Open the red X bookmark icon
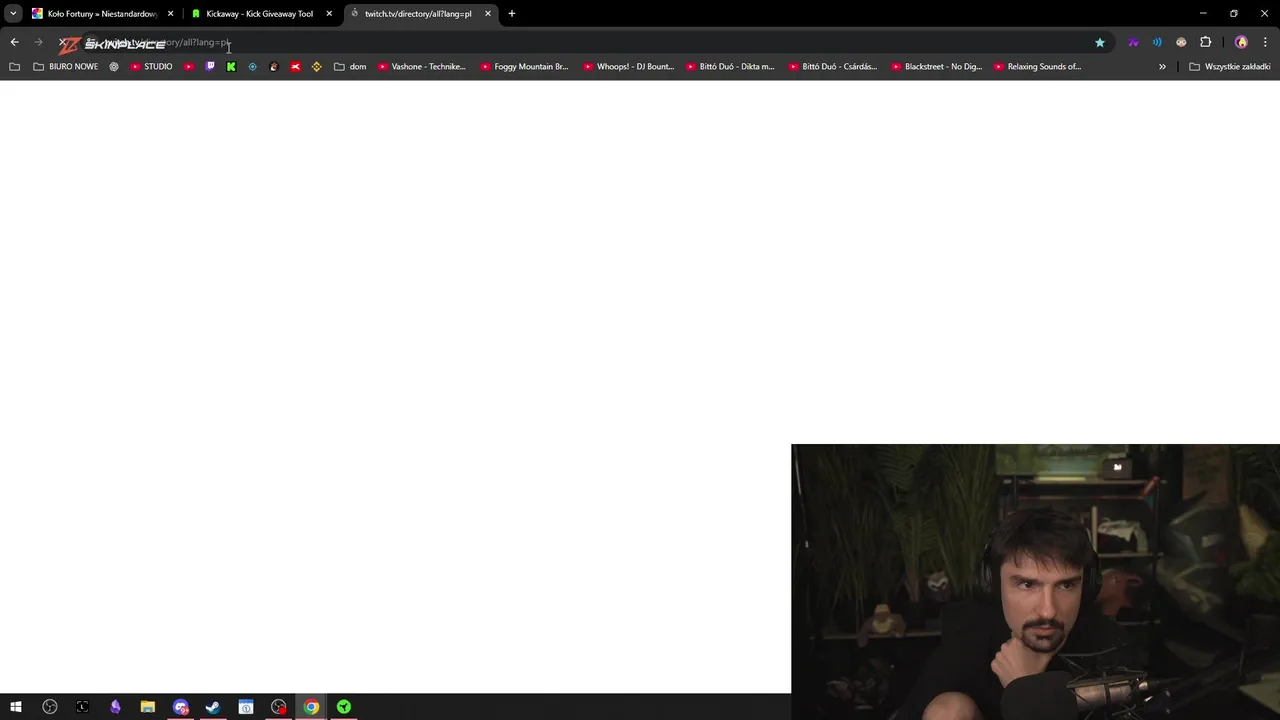The height and width of the screenshot is (720, 1280). coord(295,67)
